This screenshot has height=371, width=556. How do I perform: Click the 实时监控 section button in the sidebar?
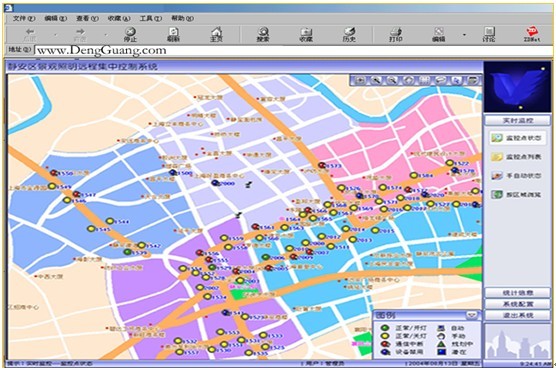[x=518, y=121]
